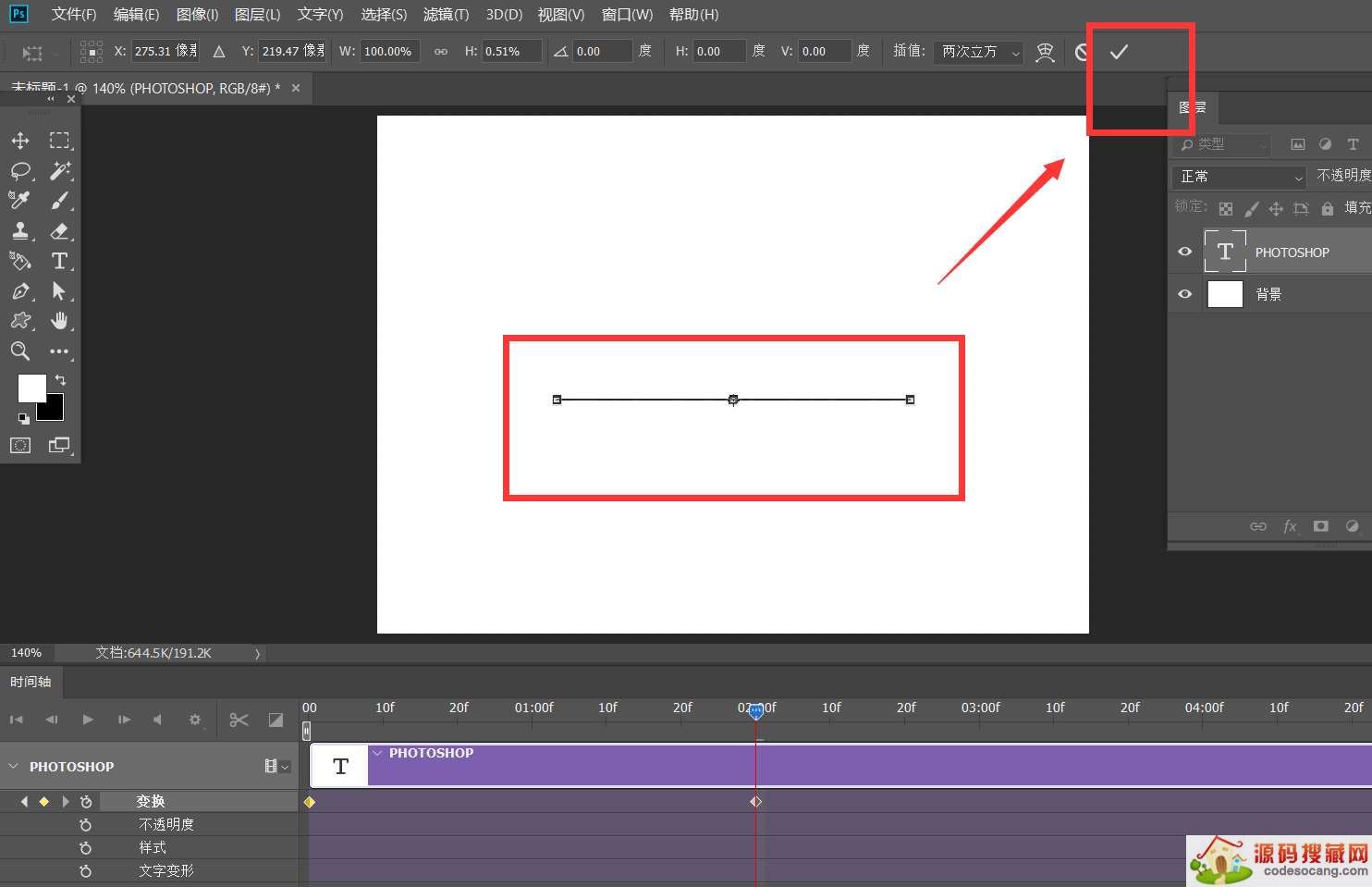Reset to default foreground and background colors
Image resolution: width=1372 pixels, height=887 pixels.
click(x=23, y=419)
